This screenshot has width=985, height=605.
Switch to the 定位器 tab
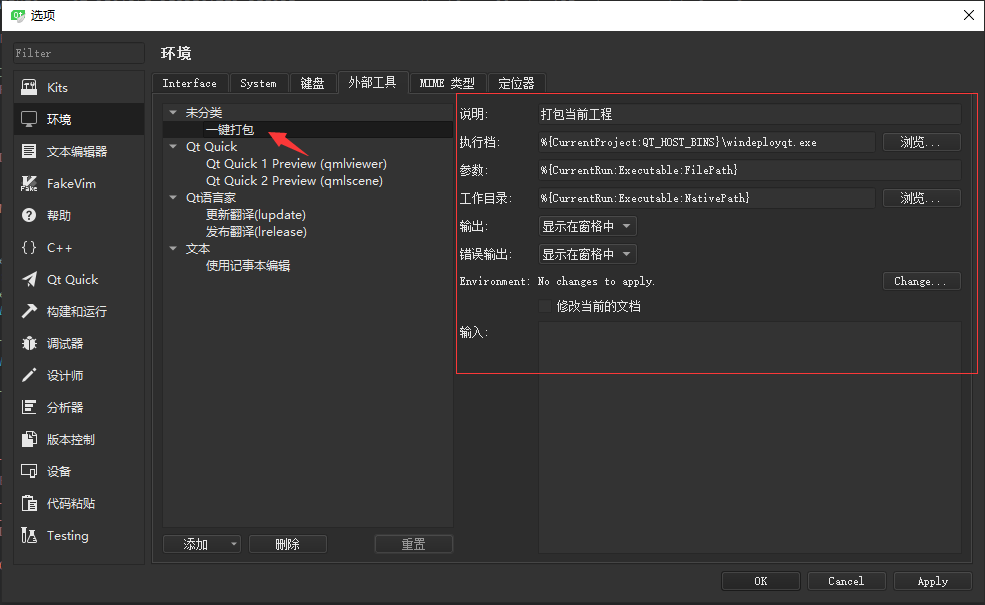(516, 83)
